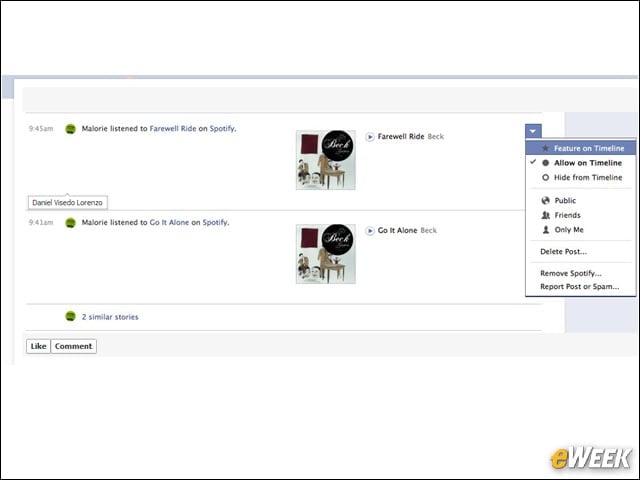
Task: Set post visibility to Only Me
Action: [x=580, y=230]
